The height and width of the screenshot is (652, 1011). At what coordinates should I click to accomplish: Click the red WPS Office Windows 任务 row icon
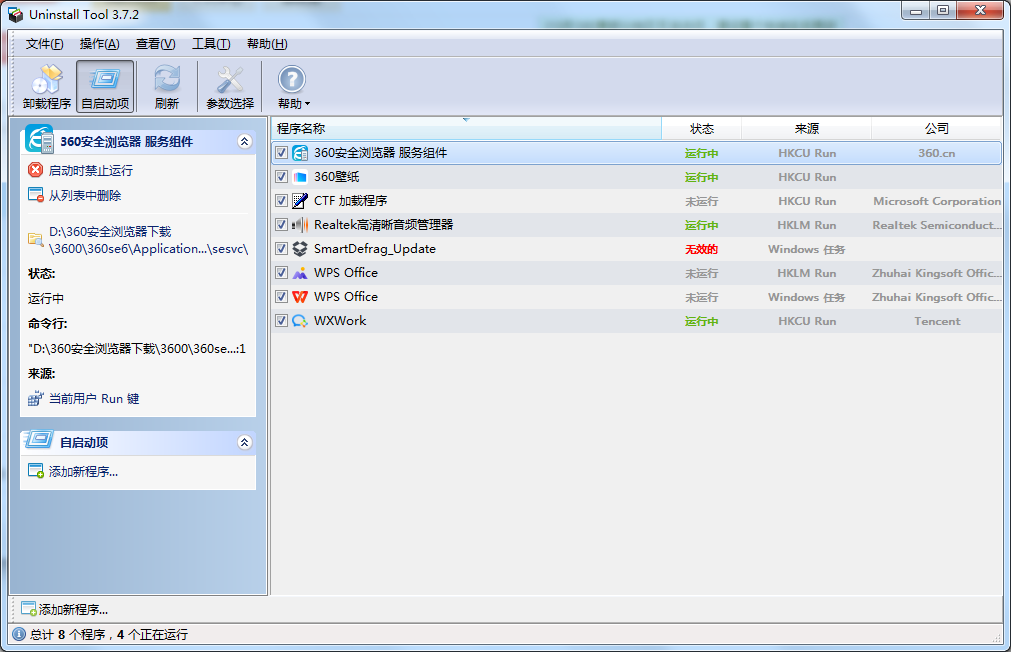(x=300, y=297)
